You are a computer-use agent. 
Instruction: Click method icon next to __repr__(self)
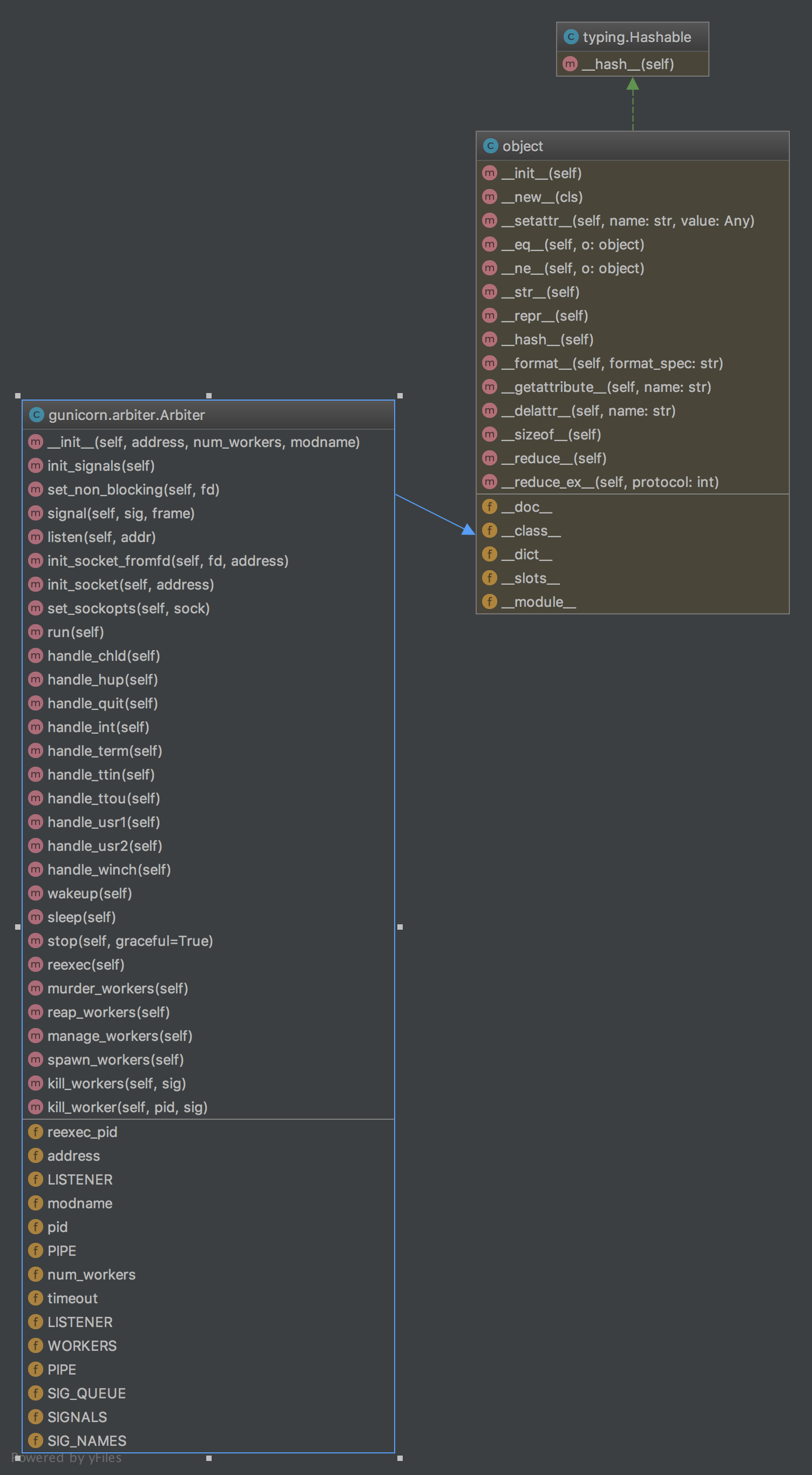pos(490,315)
